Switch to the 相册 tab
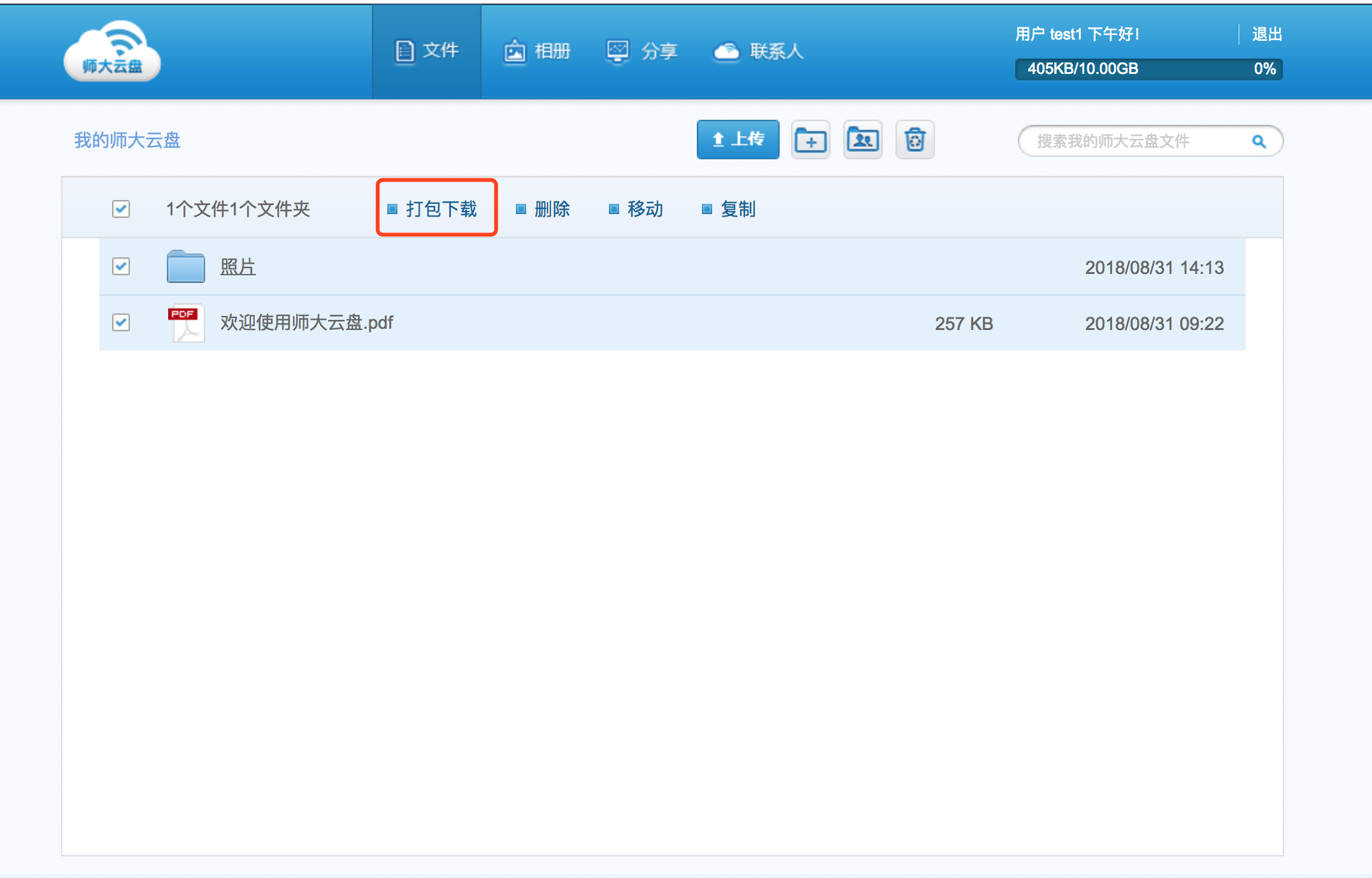This screenshot has width=1372, height=878. coord(537,51)
